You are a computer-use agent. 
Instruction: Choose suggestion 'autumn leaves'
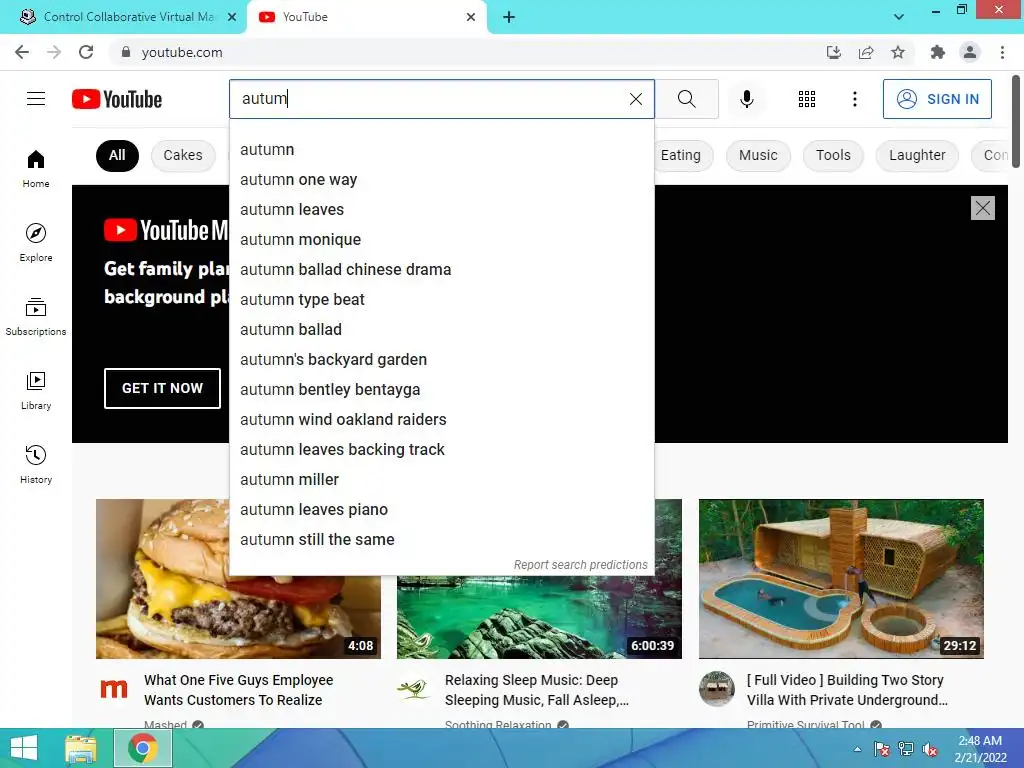pos(441,210)
